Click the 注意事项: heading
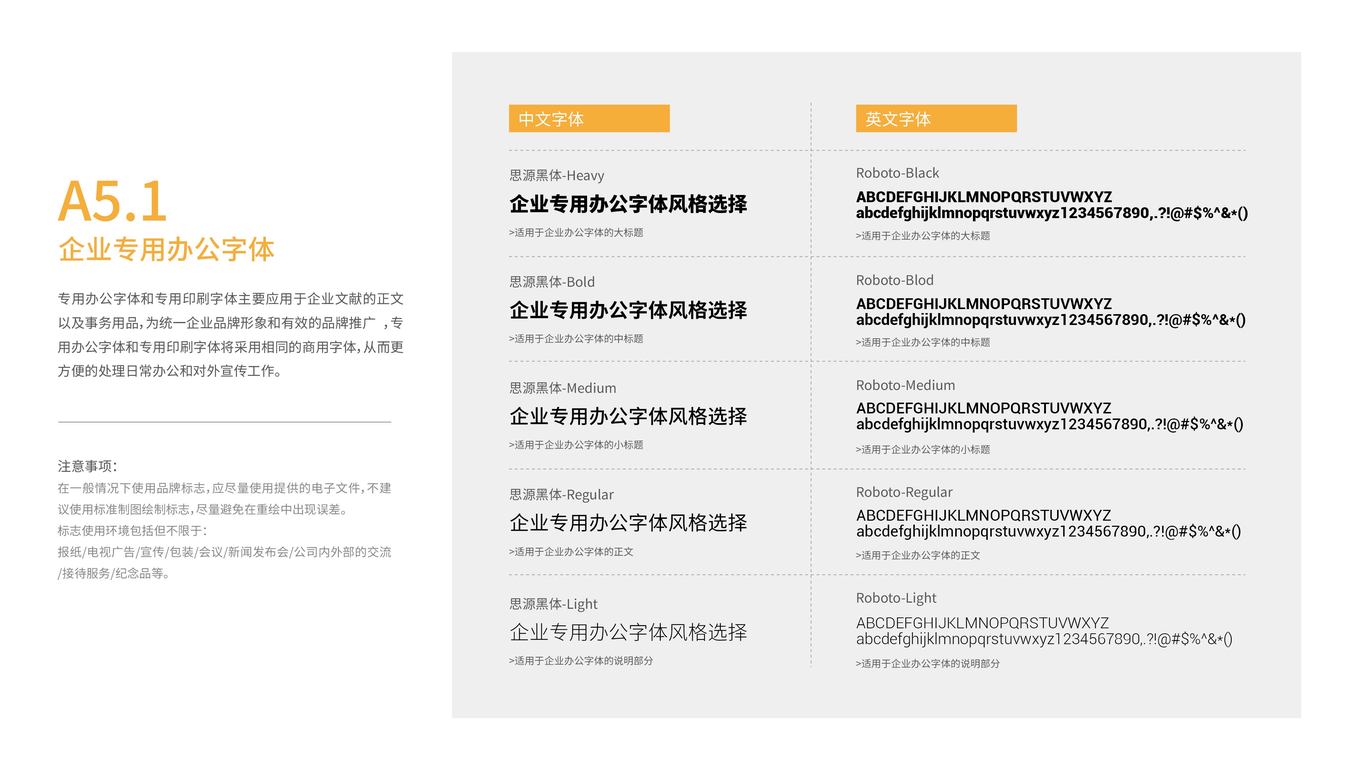This screenshot has width=1366, height=768. 88,466
